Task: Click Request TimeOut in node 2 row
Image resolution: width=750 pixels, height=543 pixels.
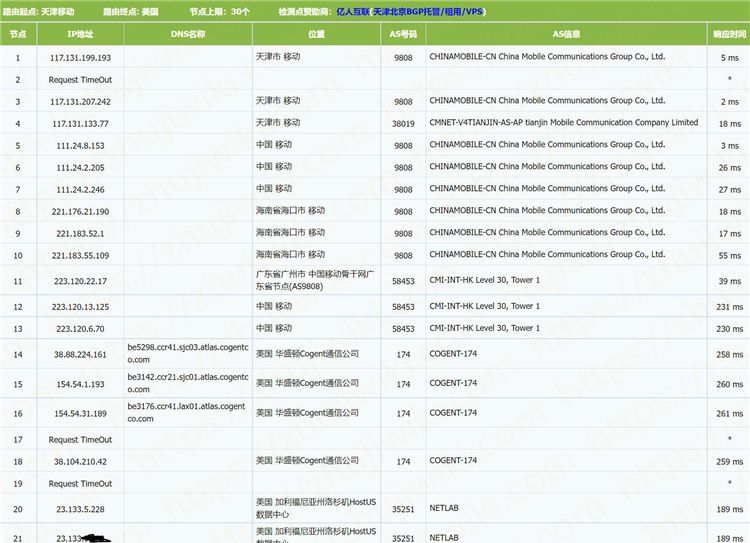Action: tap(80, 80)
